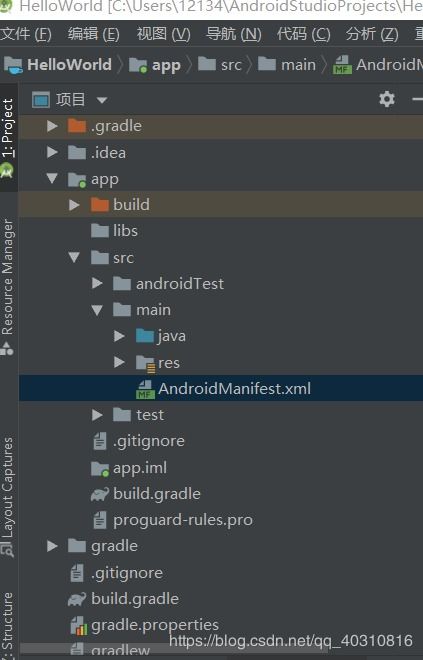This screenshot has height=660, width=423.
Task: Click the orange build folder icon
Action: (100, 205)
